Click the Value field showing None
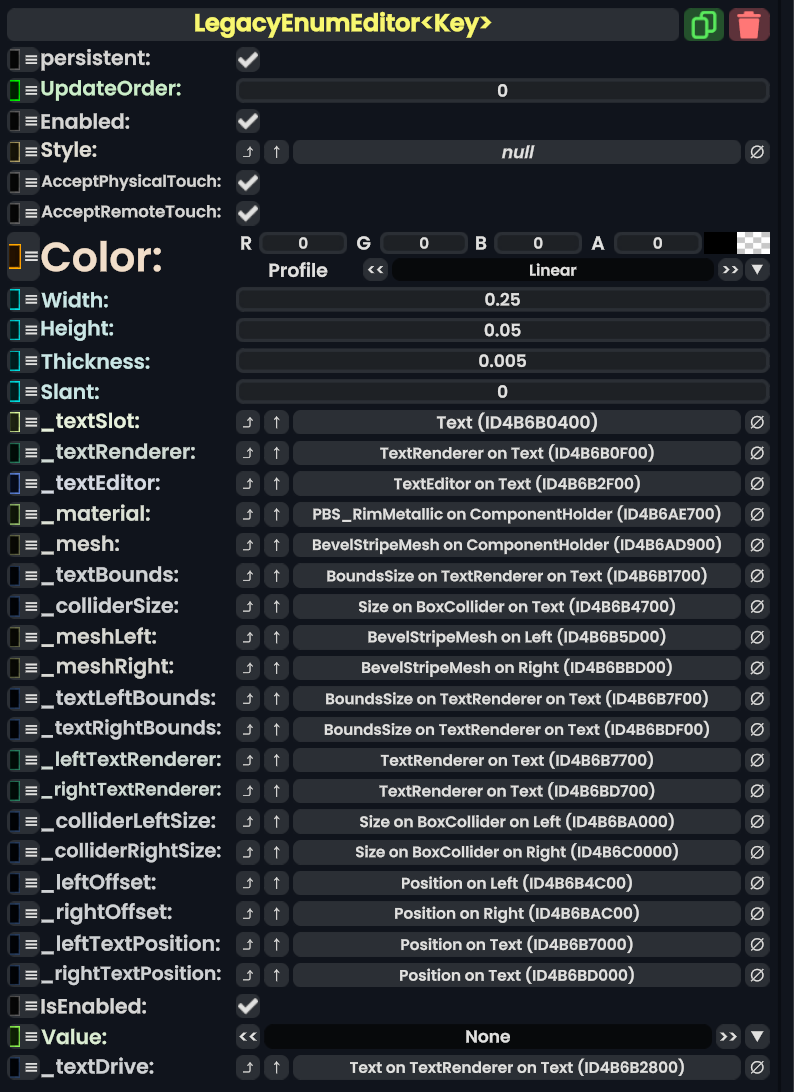Viewport: 794px width, 1092px height. click(x=488, y=1037)
